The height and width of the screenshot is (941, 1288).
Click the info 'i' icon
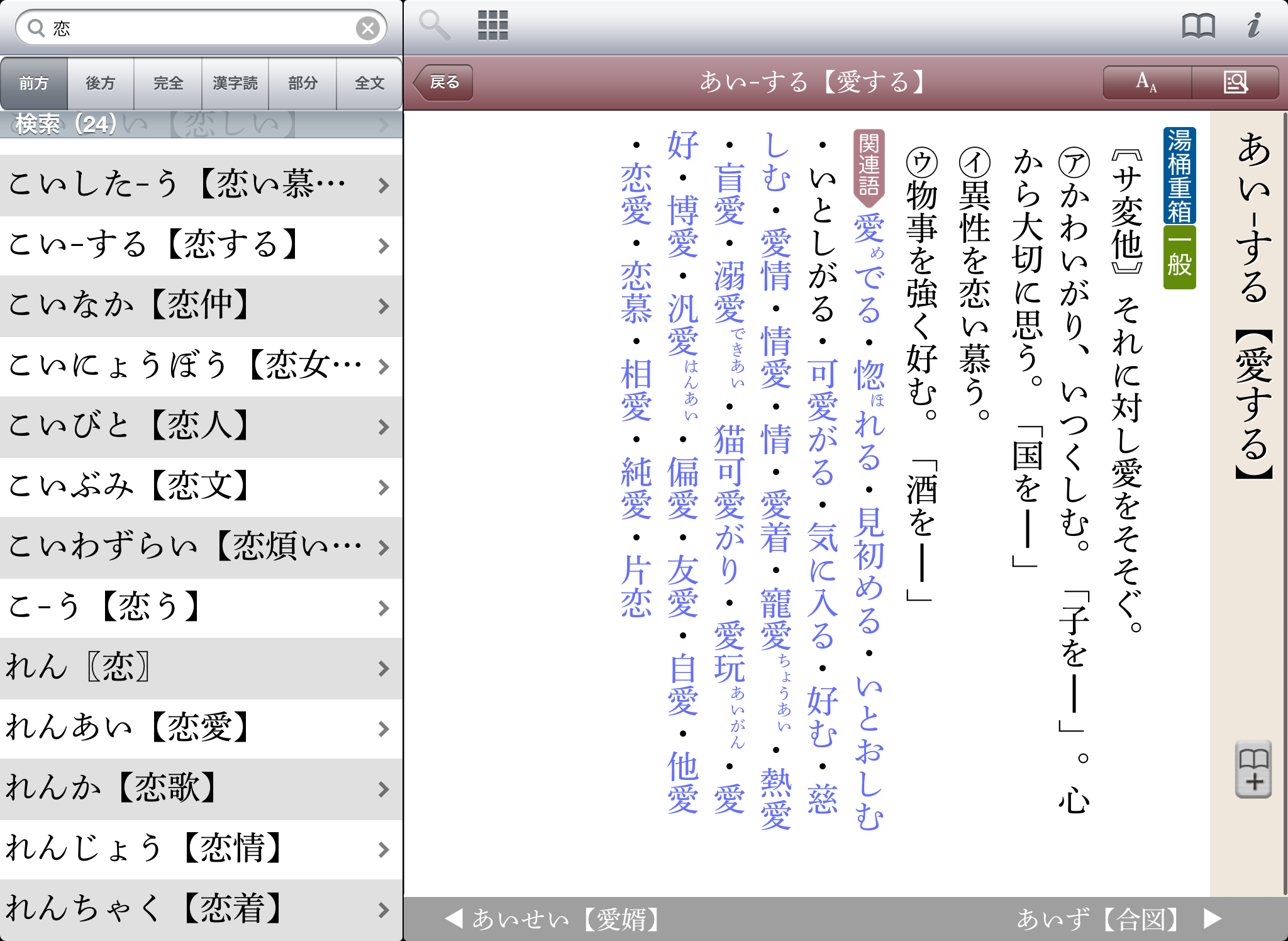click(1254, 26)
